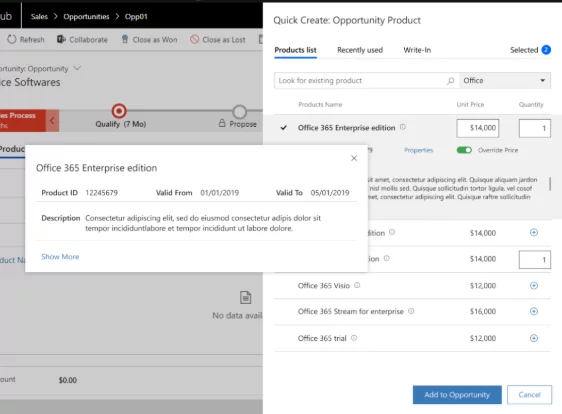562x414 pixels.
Task: Click the Quantity column header
Action: (x=531, y=105)
